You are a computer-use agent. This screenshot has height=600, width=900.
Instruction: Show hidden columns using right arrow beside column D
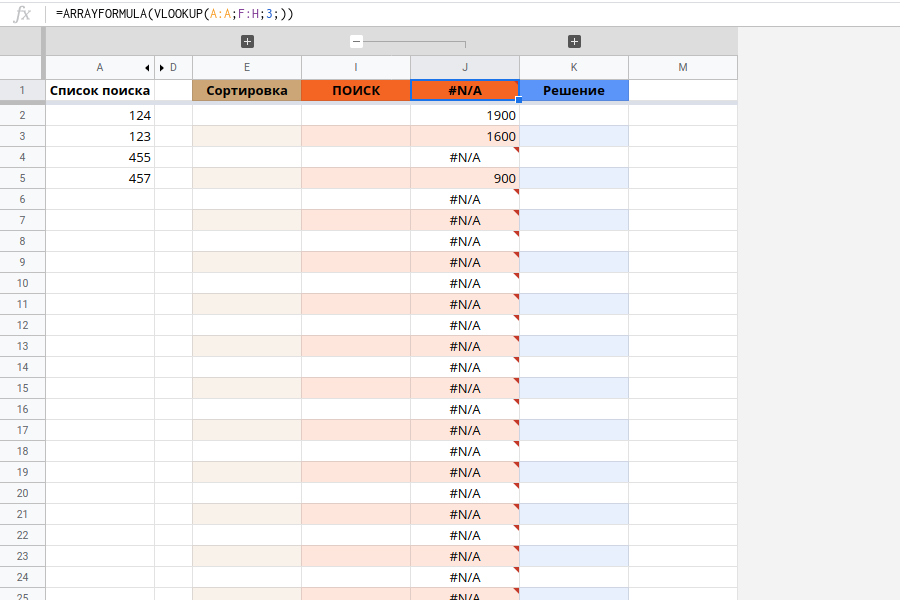tap(162, 67)
